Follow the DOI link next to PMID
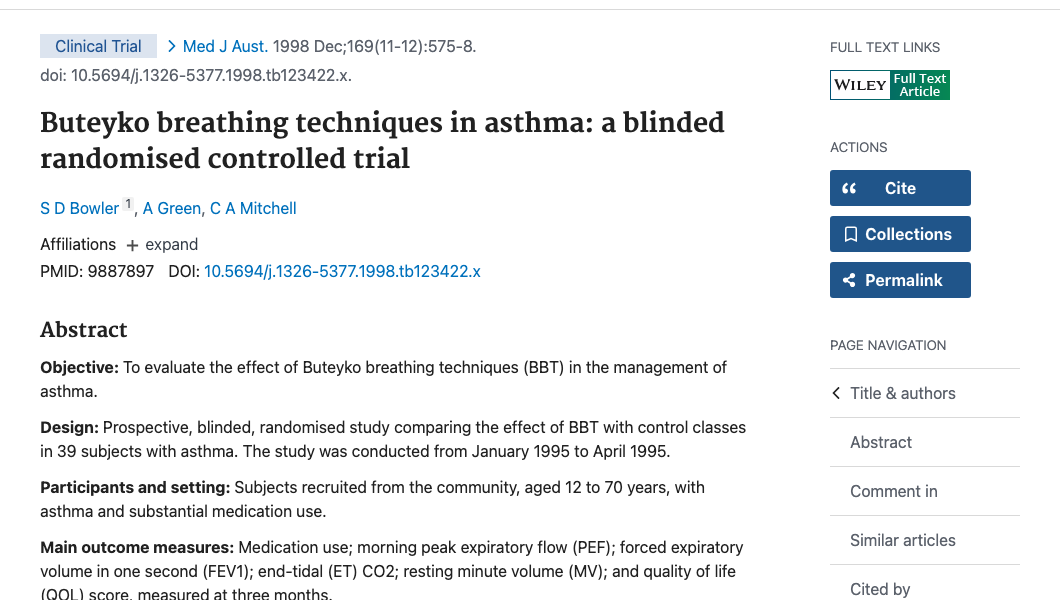The image size is (1060, 600). tap(342, 271)
